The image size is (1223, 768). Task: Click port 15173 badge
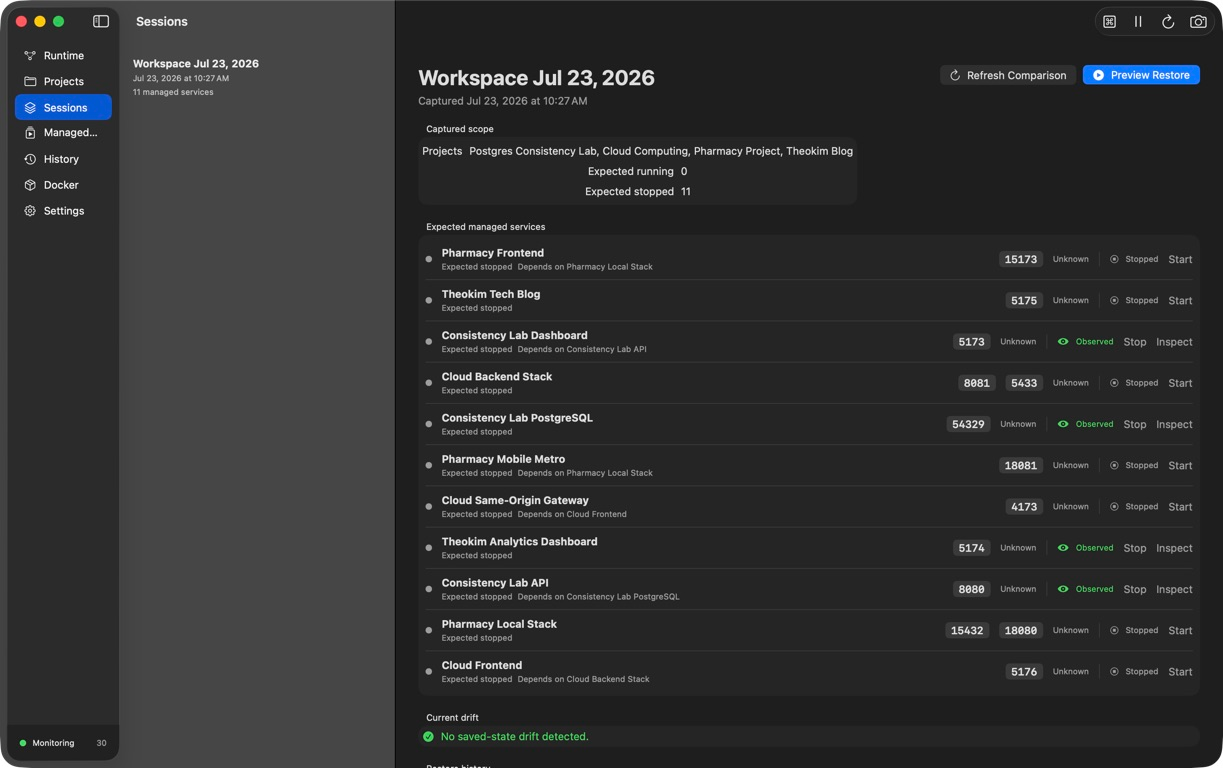(1020, 259)
